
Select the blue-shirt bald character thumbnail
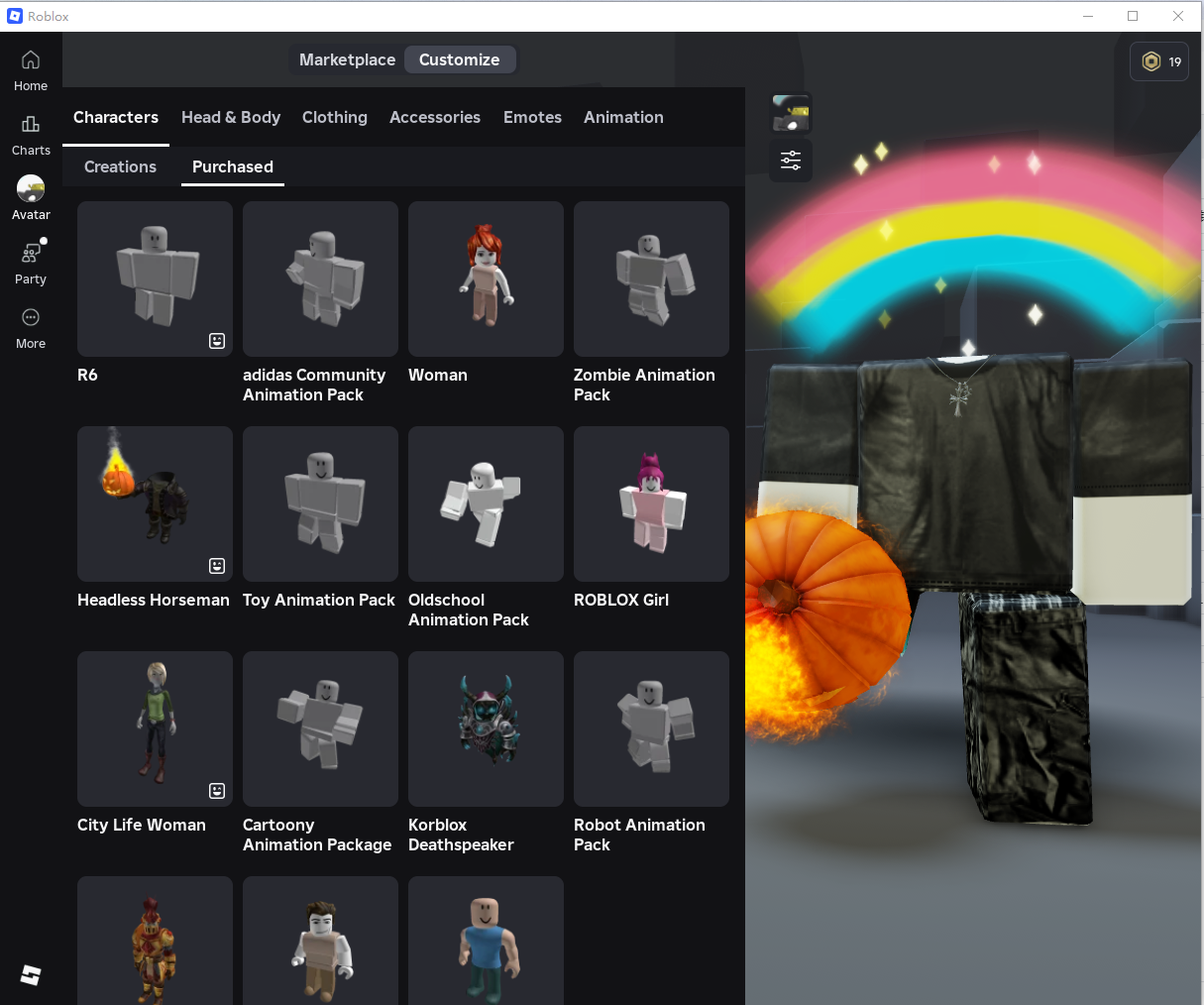pyautogui.click(x=486, y=941)
